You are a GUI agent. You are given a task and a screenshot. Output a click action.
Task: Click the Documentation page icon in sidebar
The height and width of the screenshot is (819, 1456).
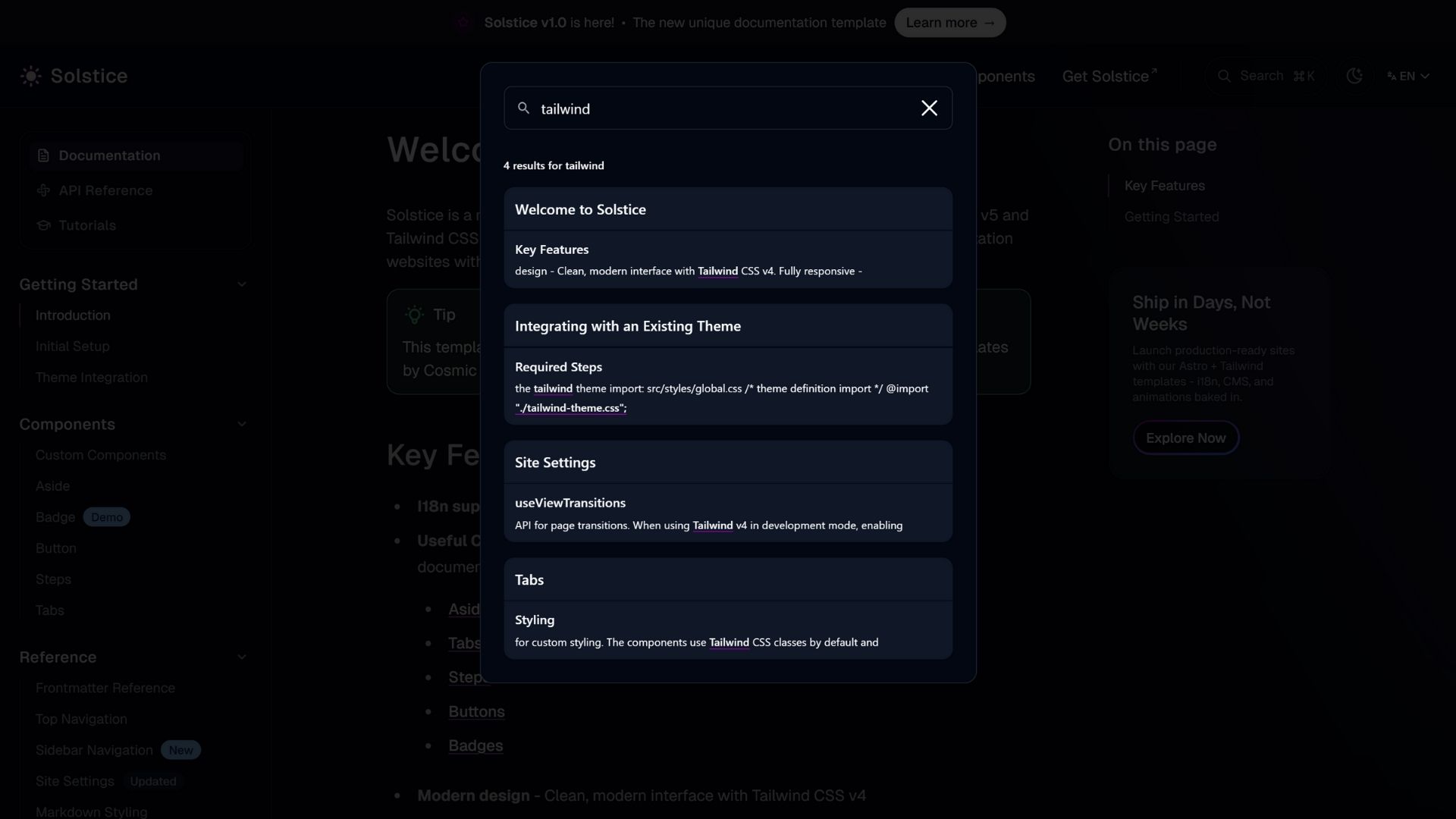pos(43,155)
